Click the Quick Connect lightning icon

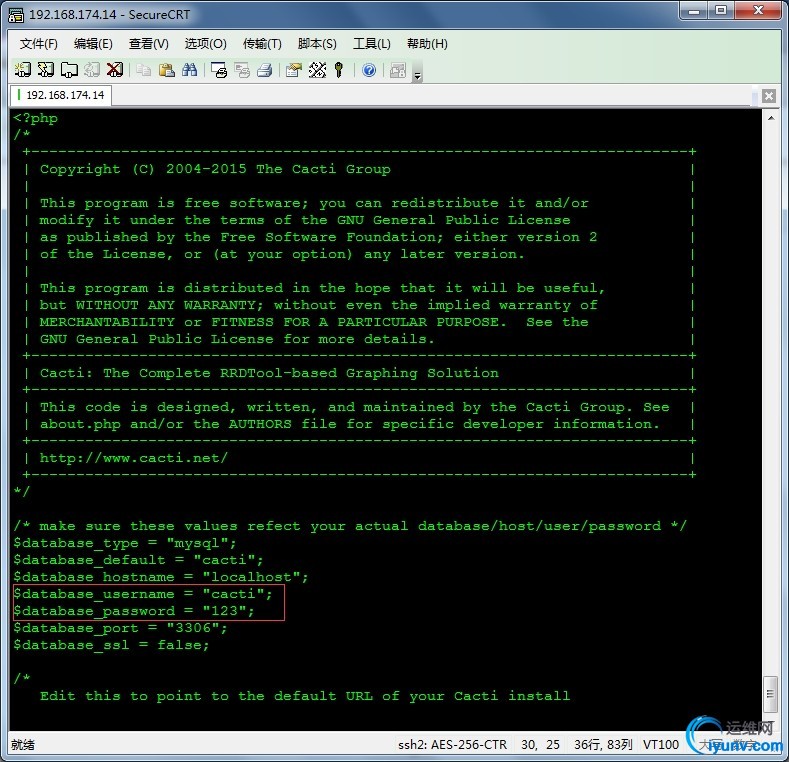point(46,70)
